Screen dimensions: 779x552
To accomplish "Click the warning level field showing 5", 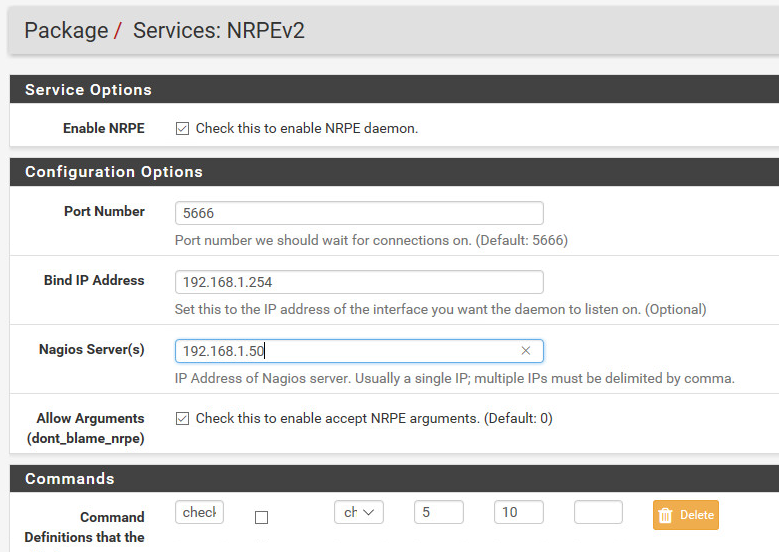I will click(x=439, y=512).
